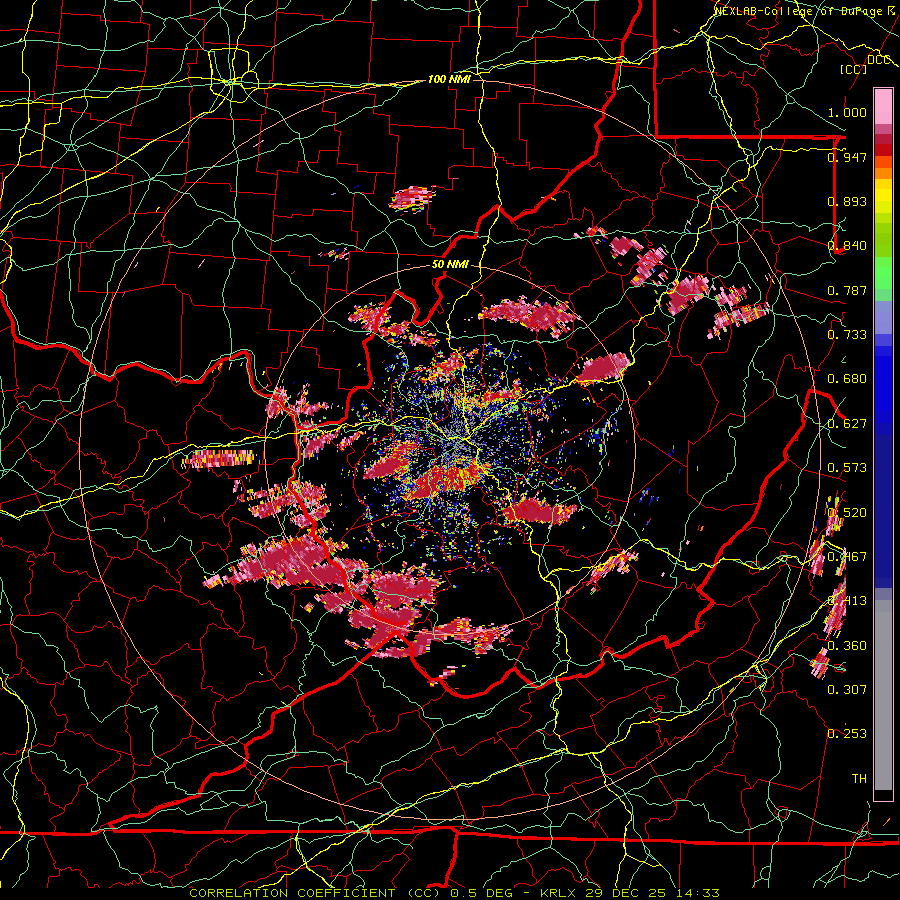900x900 pixels.
Task: Click the 0.787 color scale value
Action: 847,290
